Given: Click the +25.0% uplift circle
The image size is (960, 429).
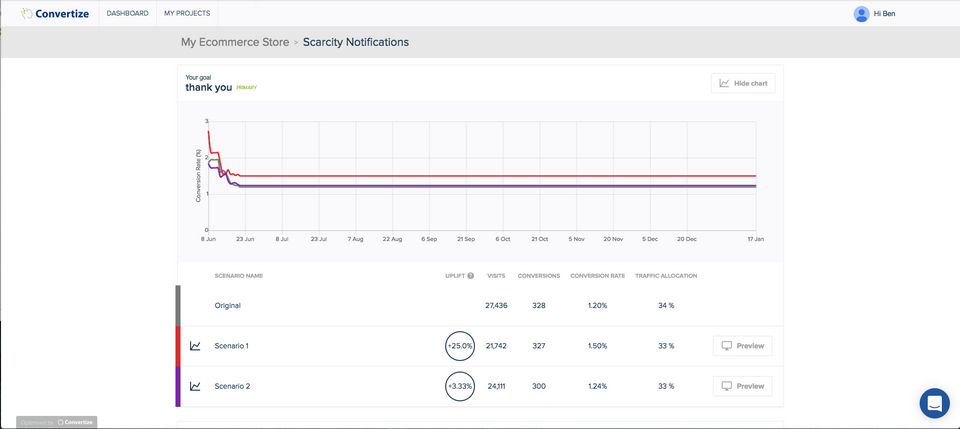Looking at the screenshot, I should click(459, 346).
